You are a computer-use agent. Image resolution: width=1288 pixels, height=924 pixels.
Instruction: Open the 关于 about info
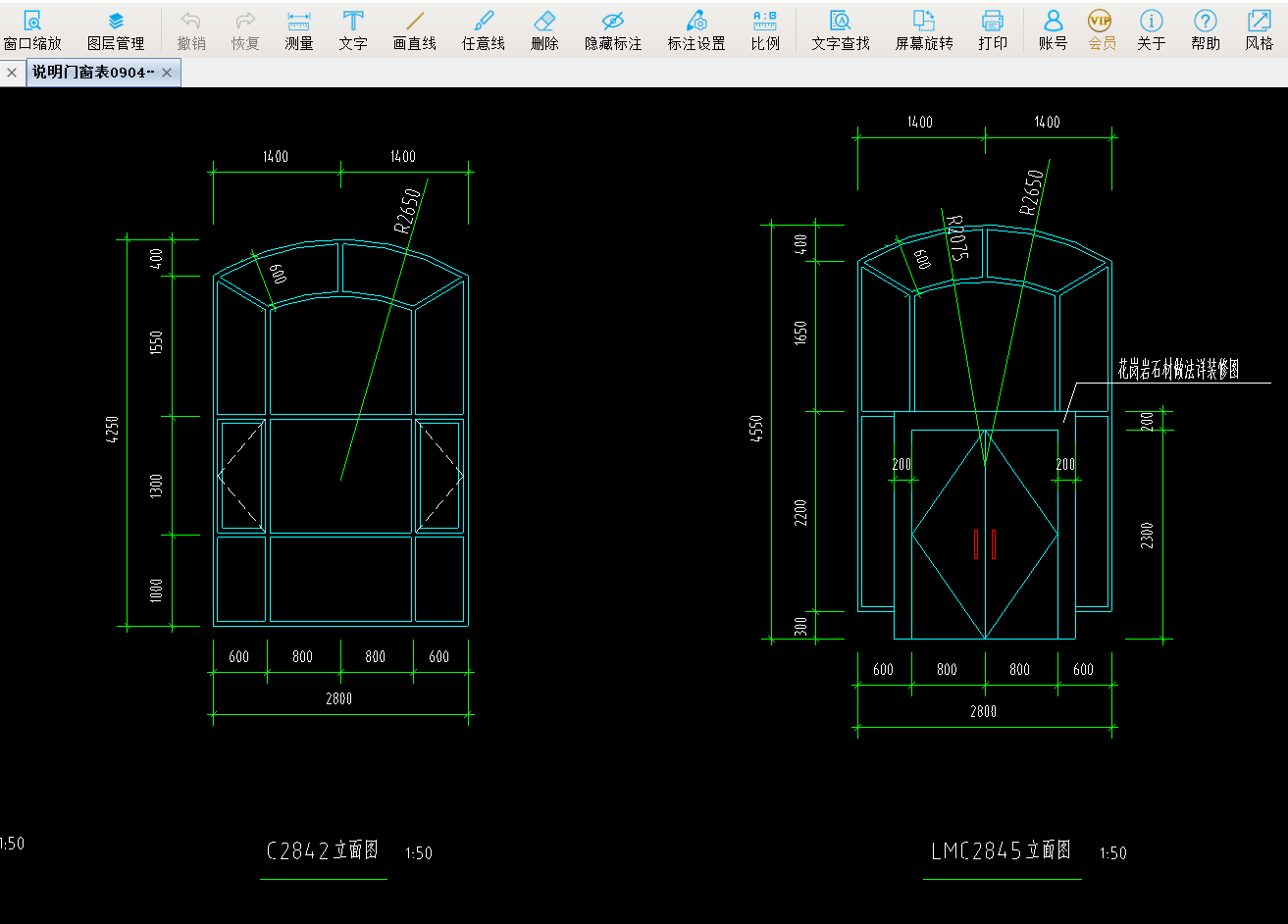point(1152,30)
